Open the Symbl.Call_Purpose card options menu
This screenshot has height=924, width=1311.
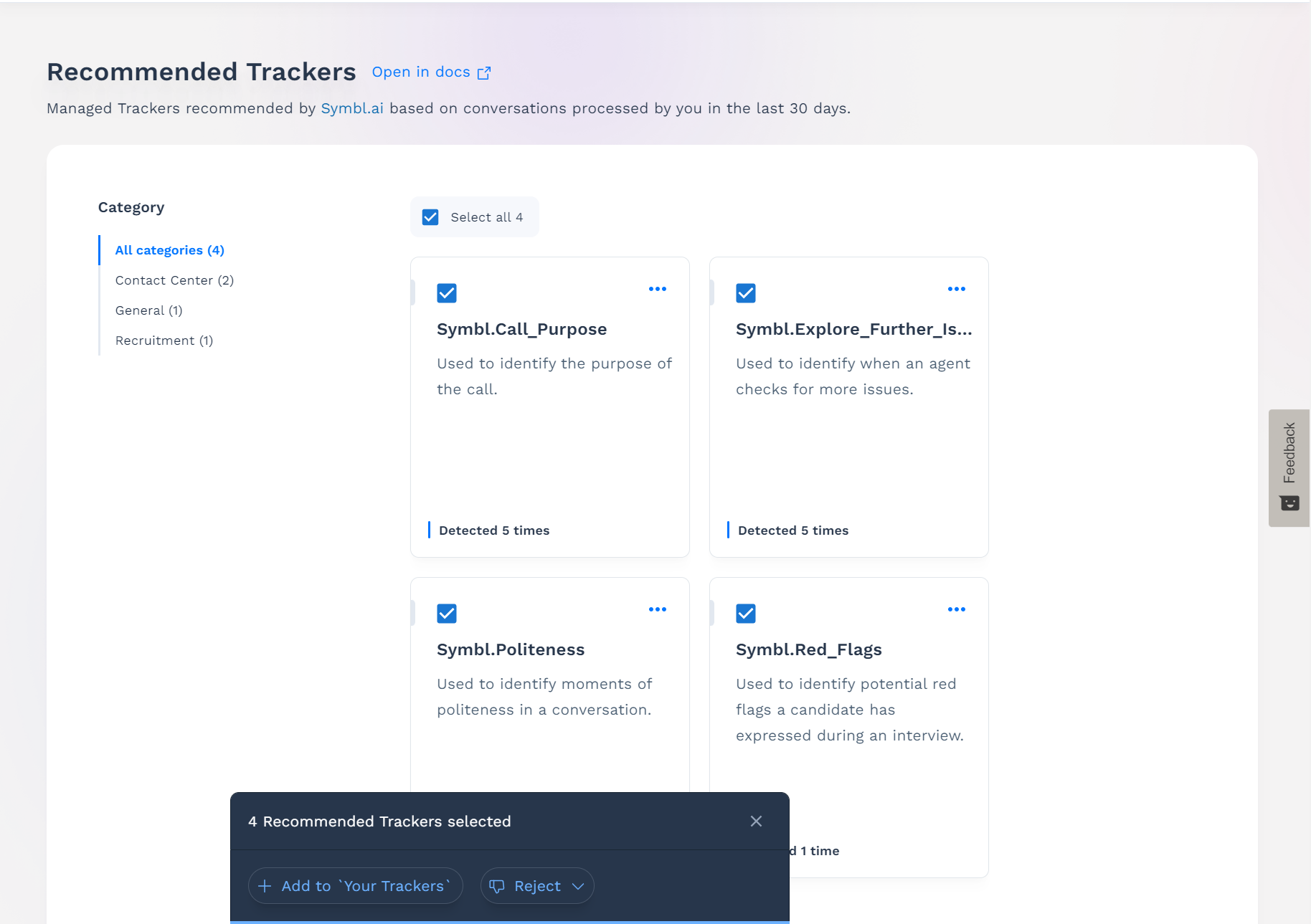click(x=658, y=289)
